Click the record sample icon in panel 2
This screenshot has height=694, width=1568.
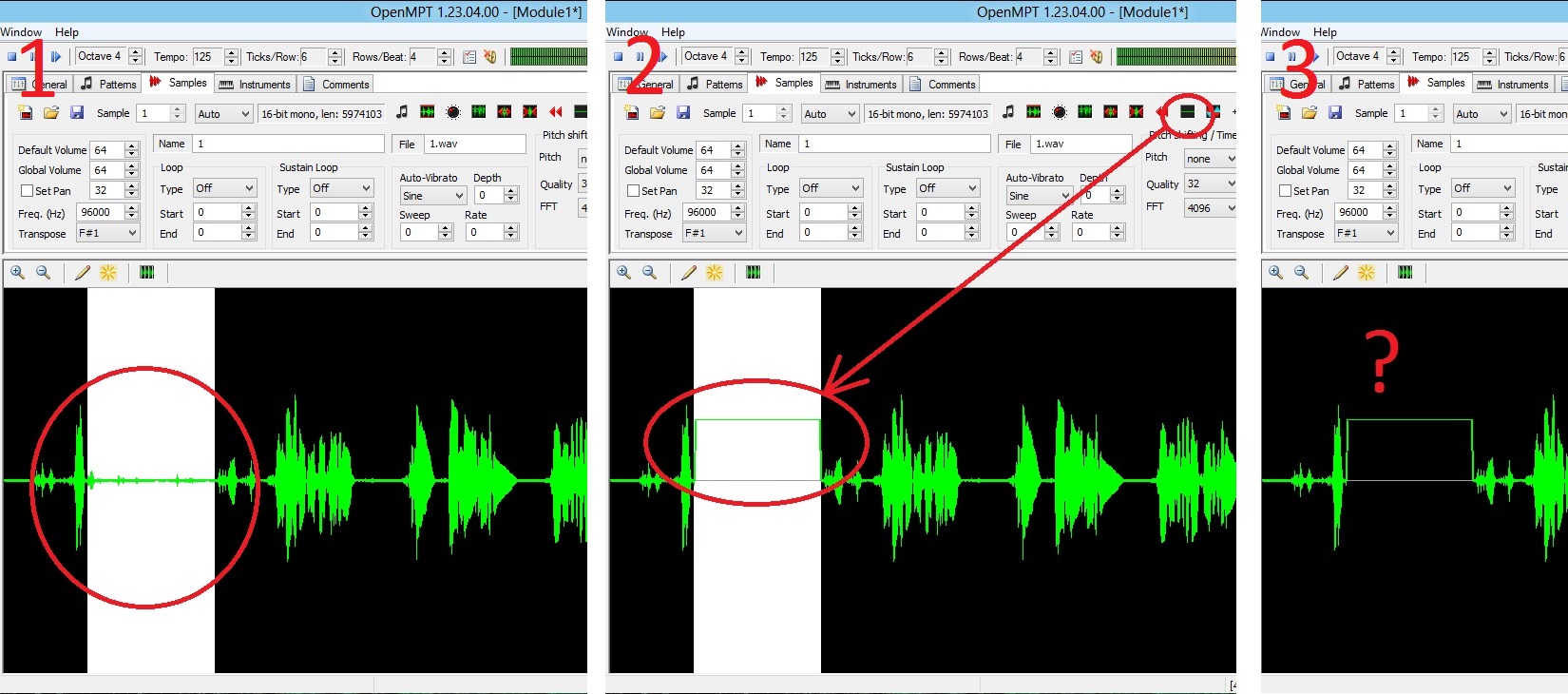[1060, 112]
